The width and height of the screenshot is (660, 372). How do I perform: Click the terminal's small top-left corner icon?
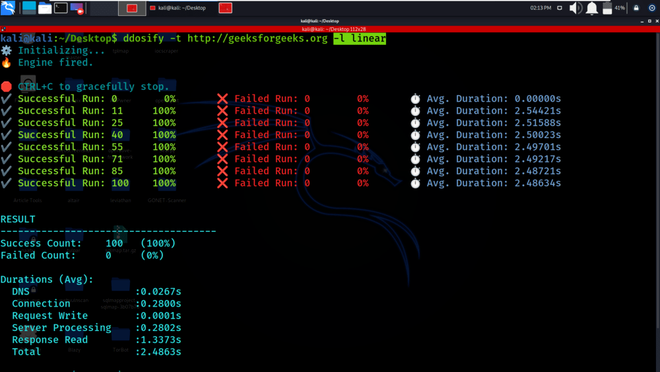[x=3, y=29]
